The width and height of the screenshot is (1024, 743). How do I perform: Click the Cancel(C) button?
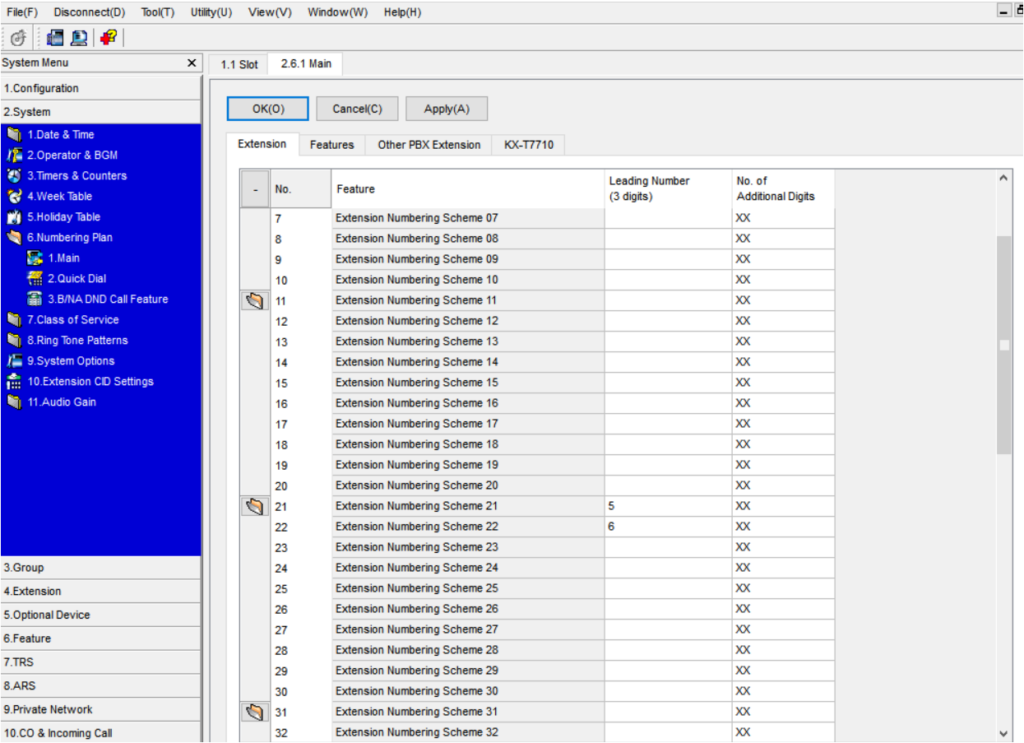point(357,109)
